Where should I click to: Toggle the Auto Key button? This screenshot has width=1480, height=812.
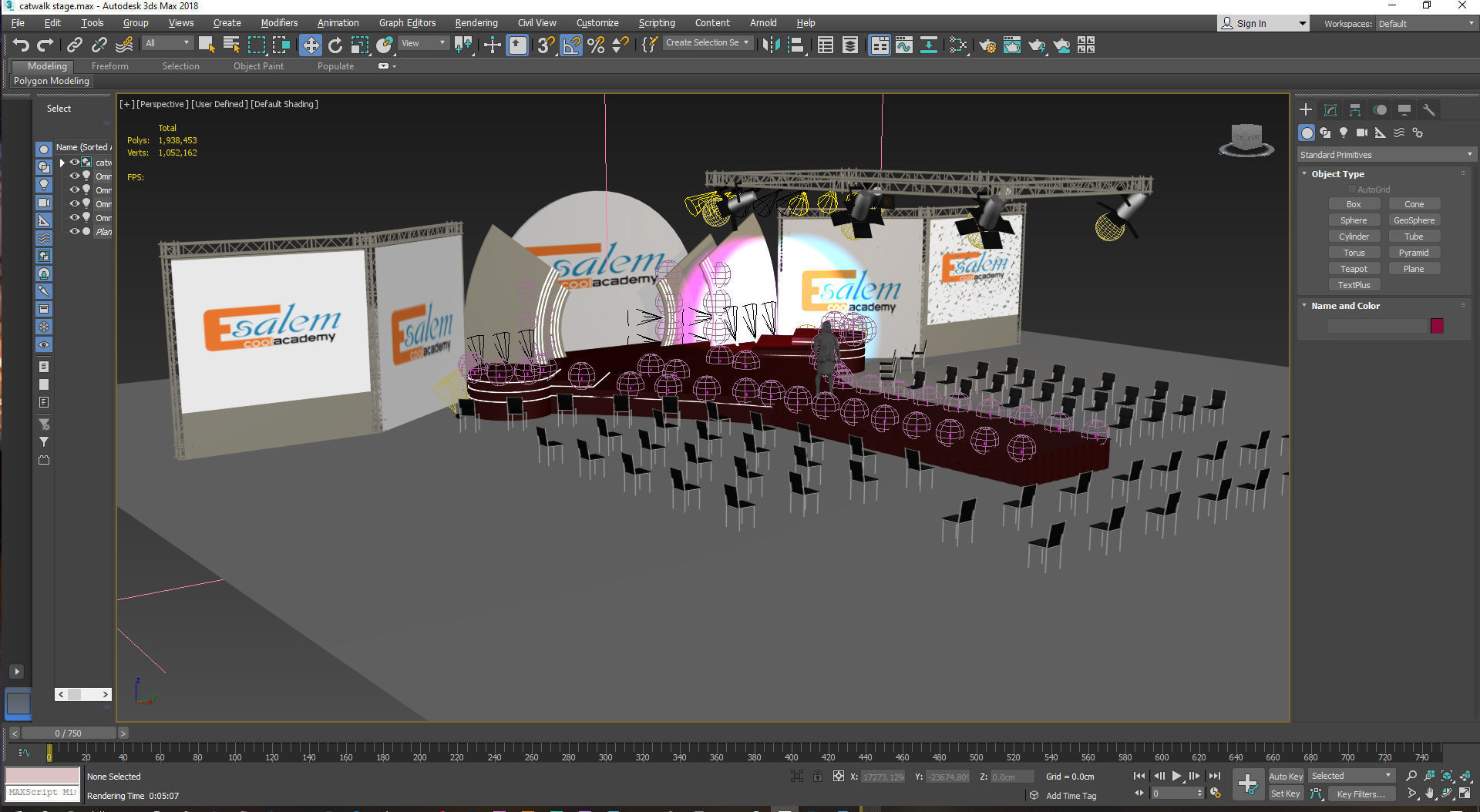click(x=1286, y=777)
